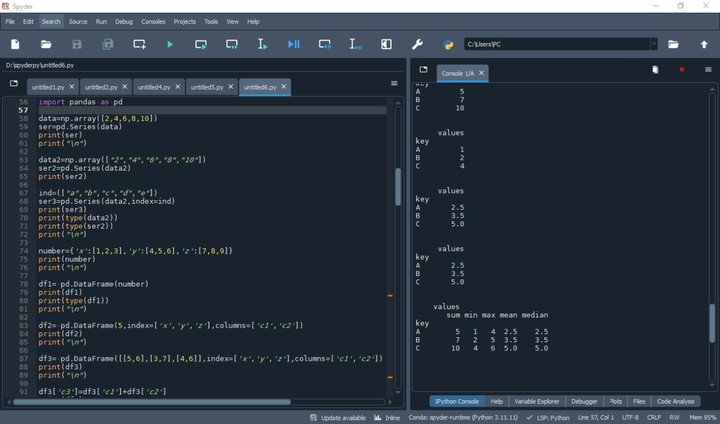Open the console pane options hamburger menu
This screenshot has width=720, height=424.
pos(708,70)
